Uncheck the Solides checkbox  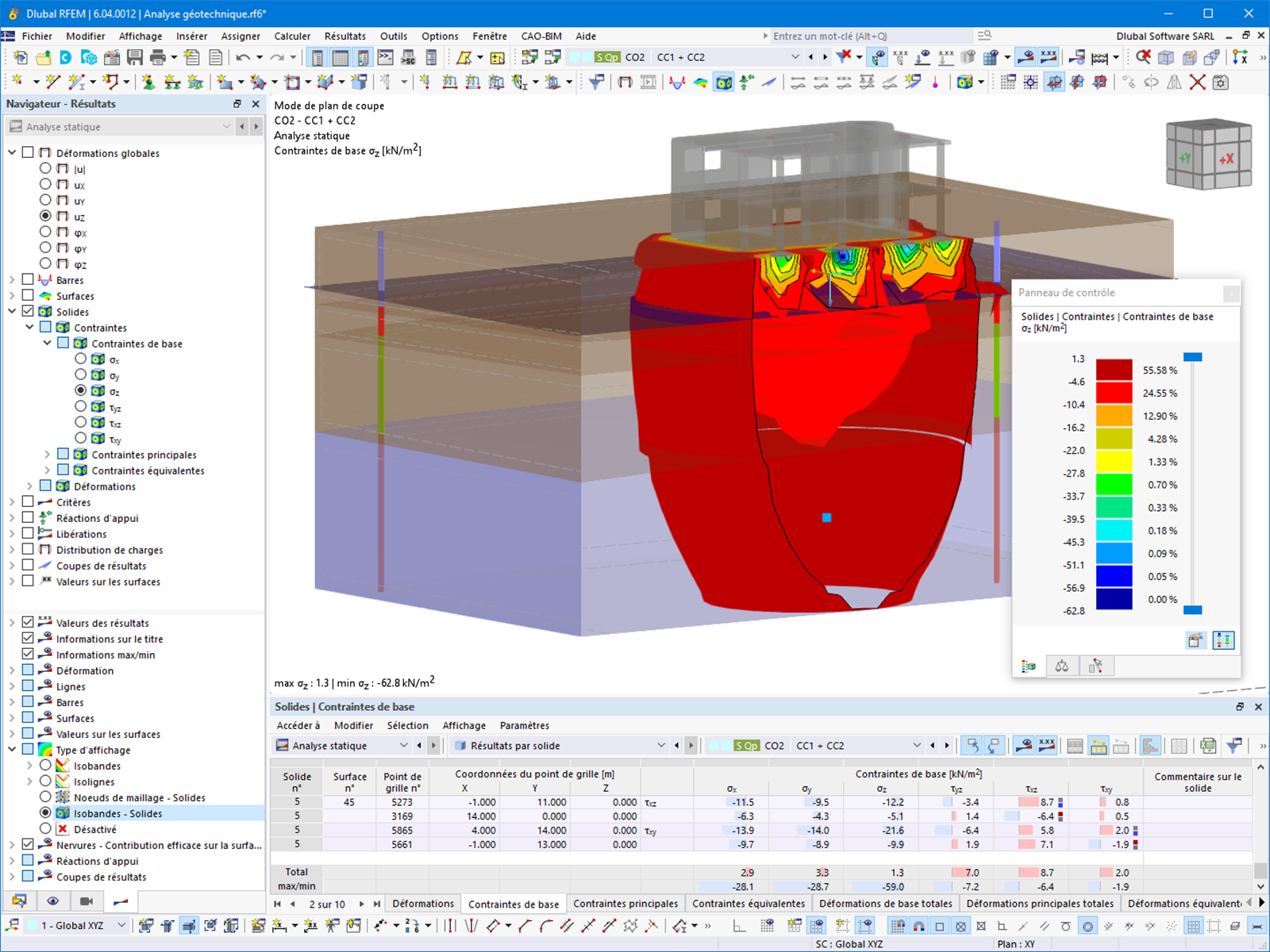29,311
